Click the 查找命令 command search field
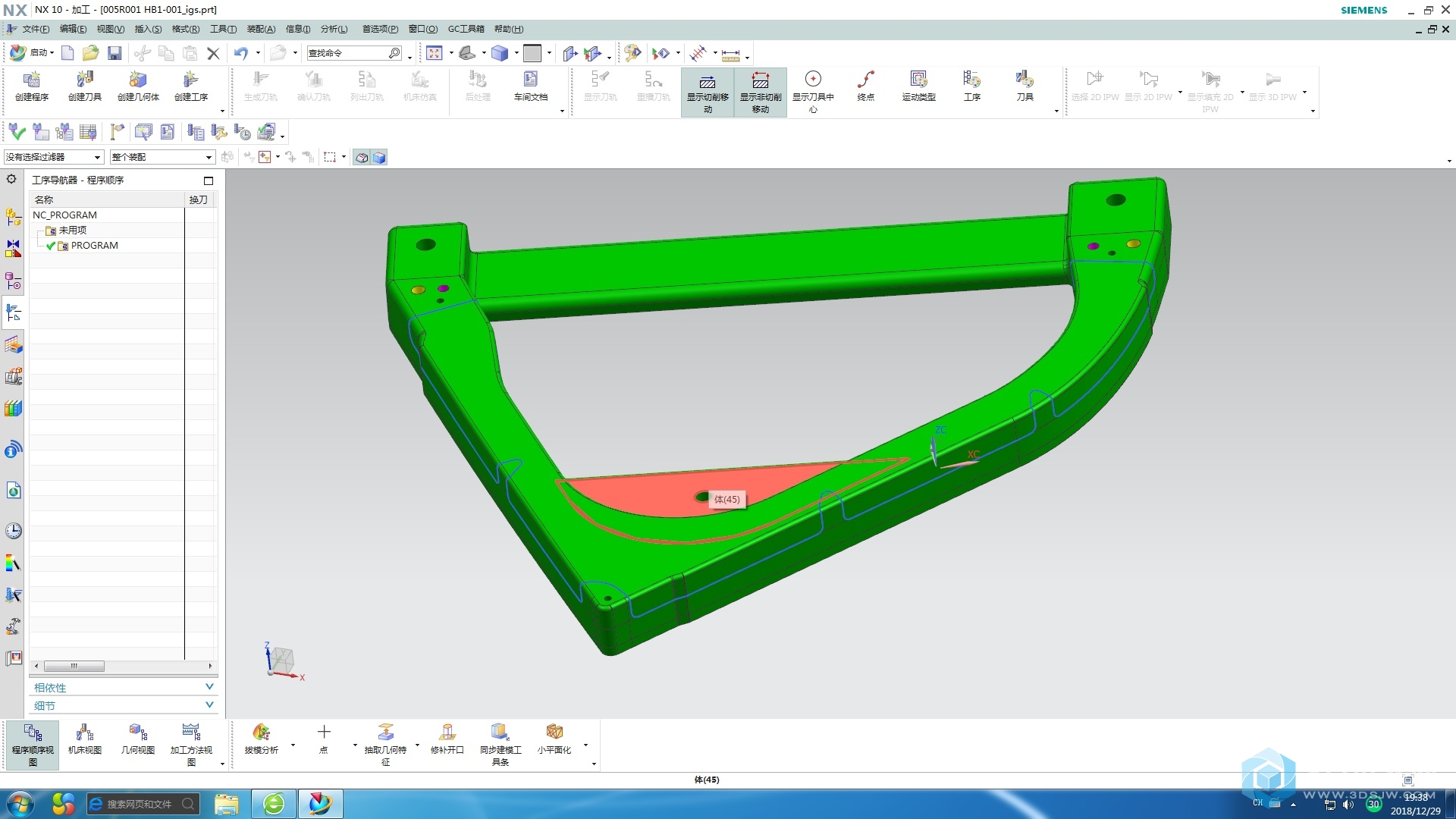 (354, 53)
